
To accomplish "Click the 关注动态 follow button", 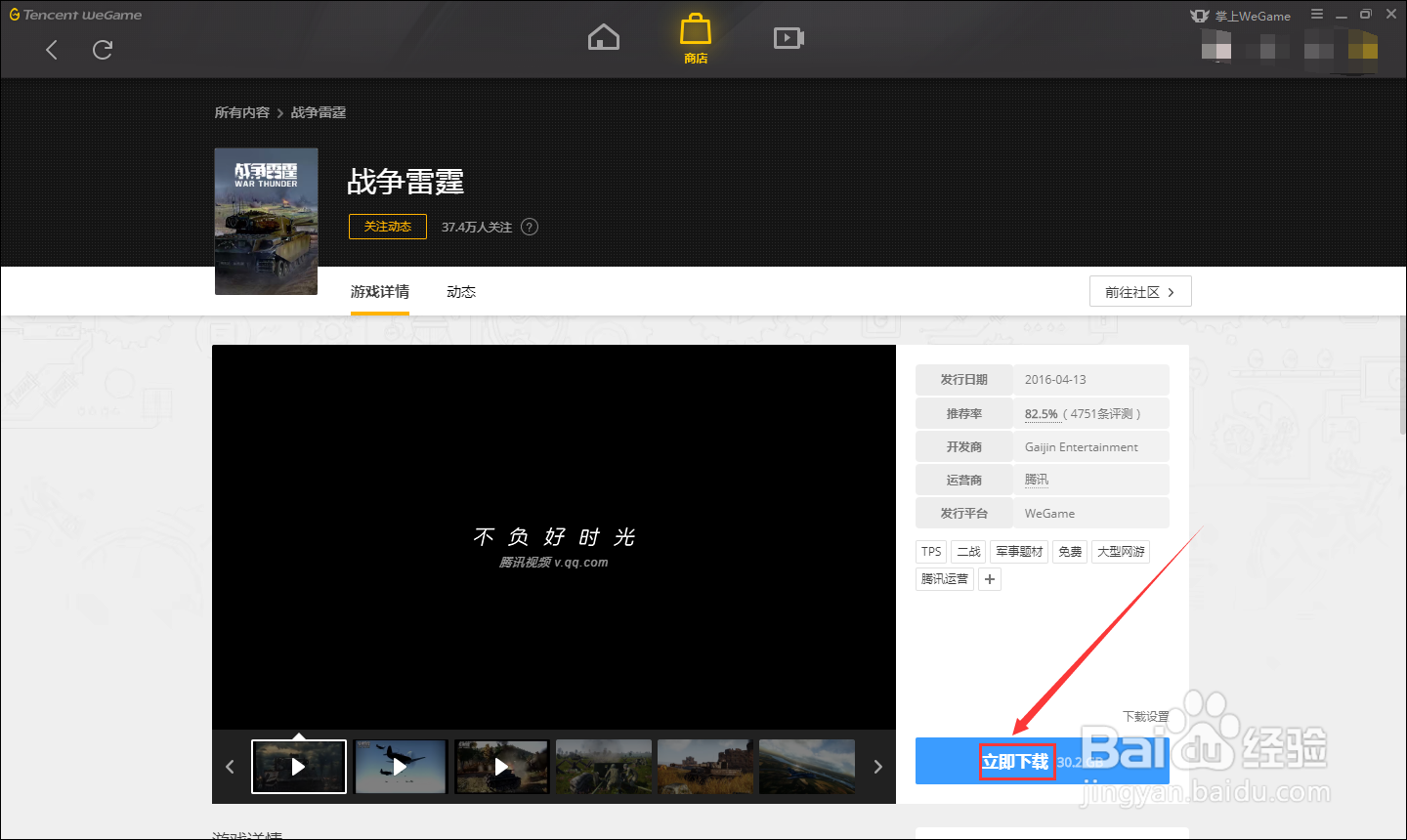I will tap(388, 227).
